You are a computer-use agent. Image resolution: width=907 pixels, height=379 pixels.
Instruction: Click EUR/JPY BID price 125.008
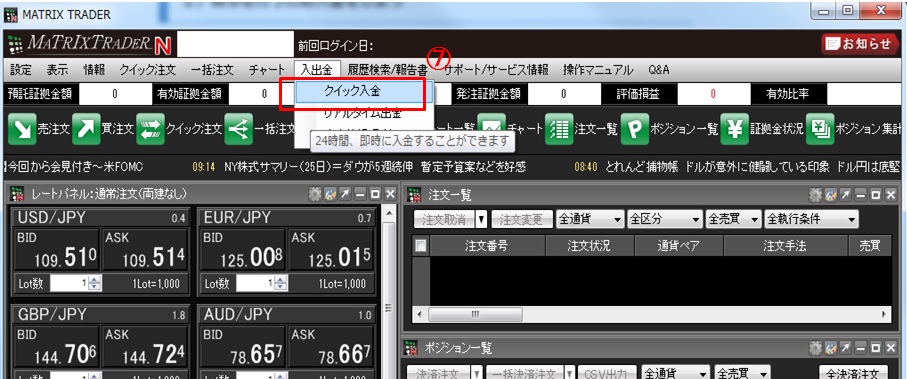pos(242,250)
